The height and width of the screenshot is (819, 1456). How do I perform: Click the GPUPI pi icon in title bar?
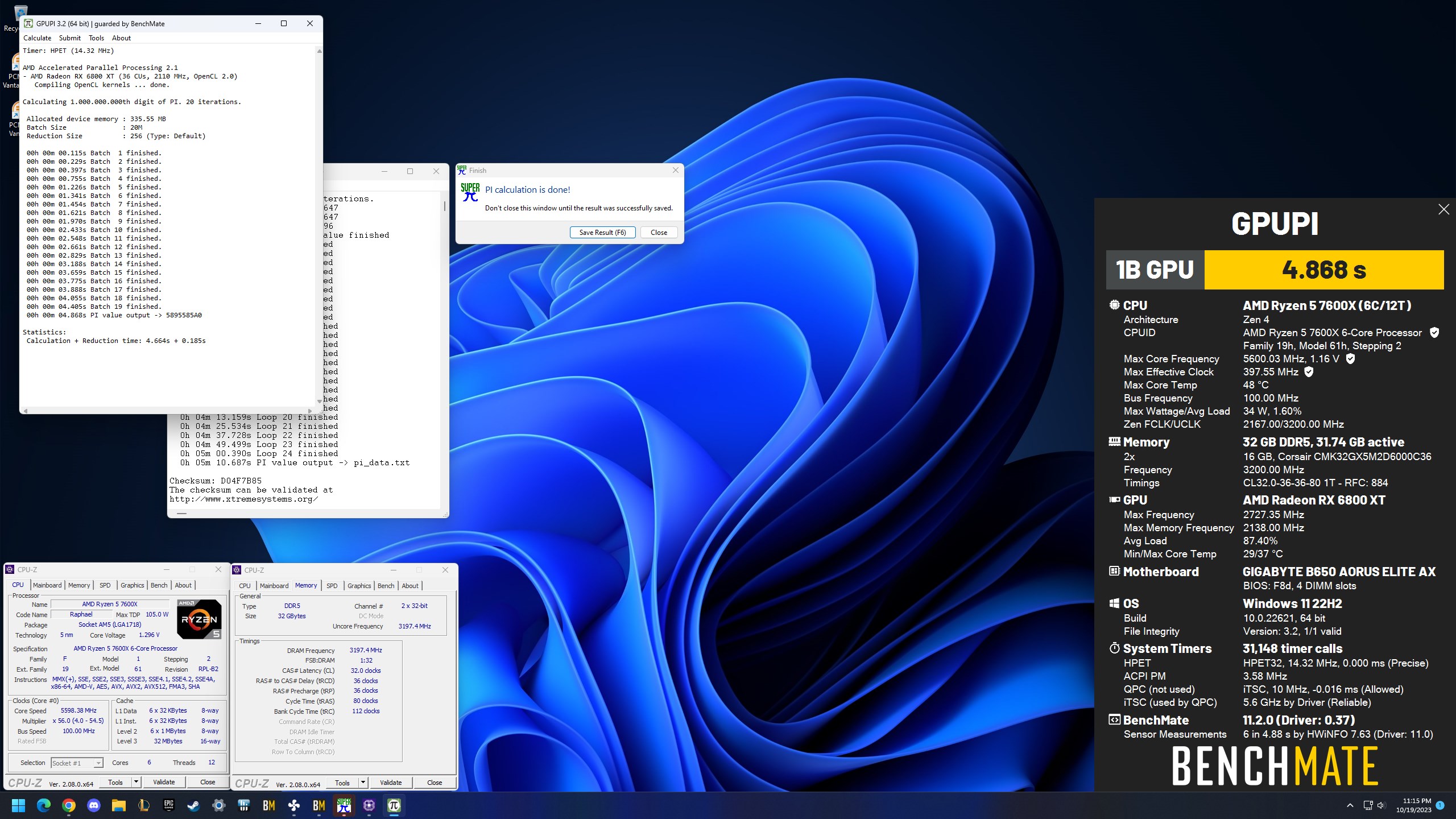pyautogui.click(x=28, y=23)
